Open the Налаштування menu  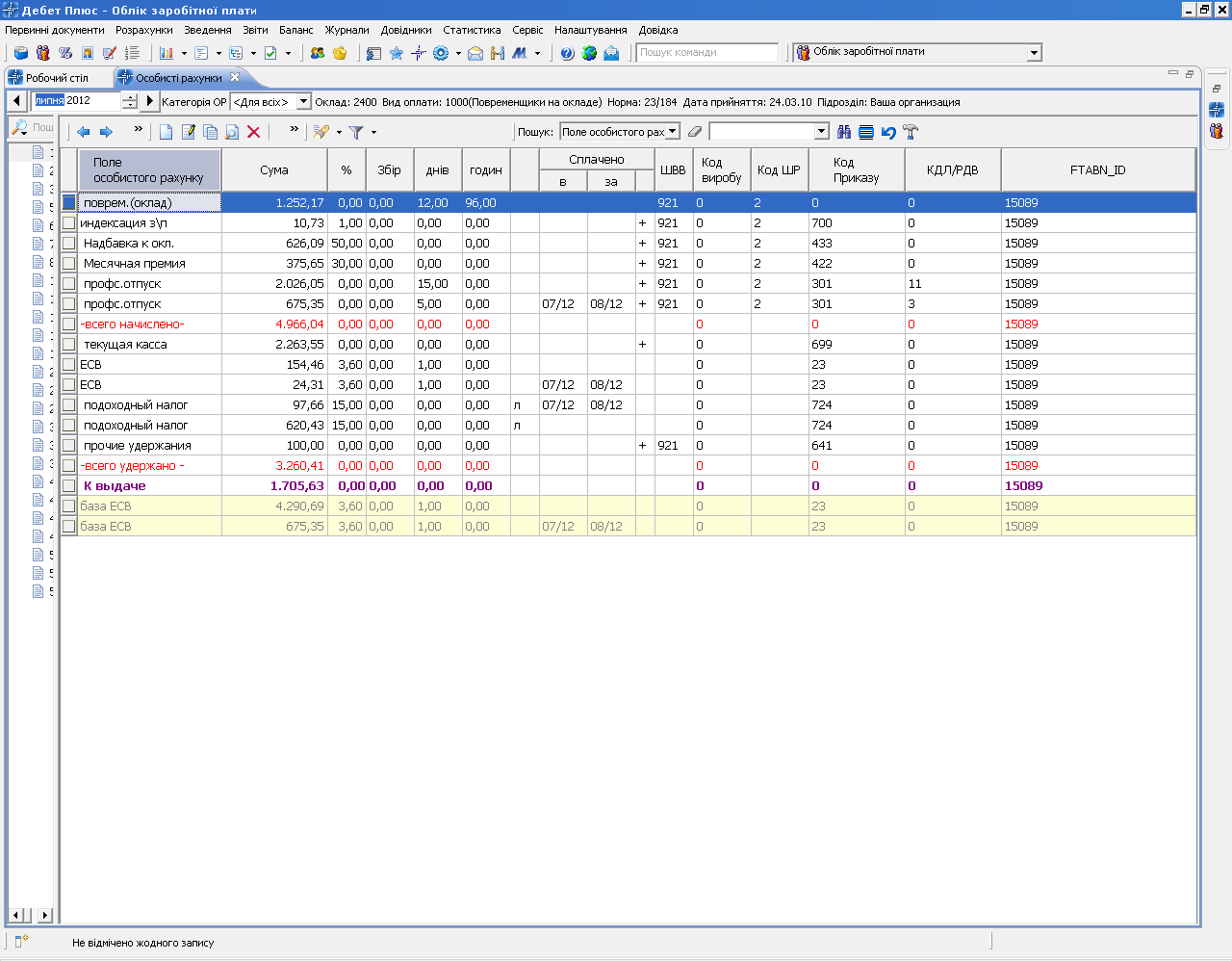[591, 30]
